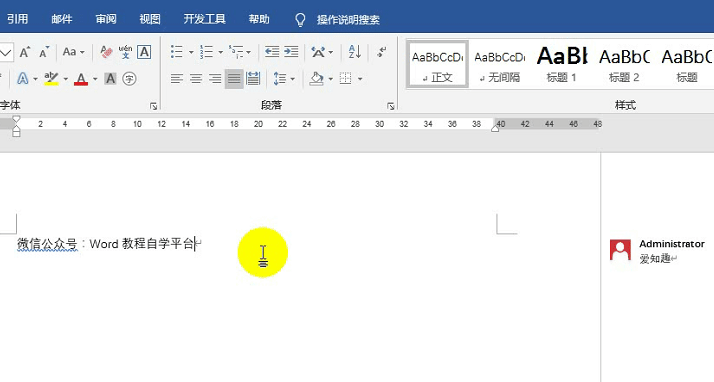Open Paragraph dialog launcher

coord(390,106)
